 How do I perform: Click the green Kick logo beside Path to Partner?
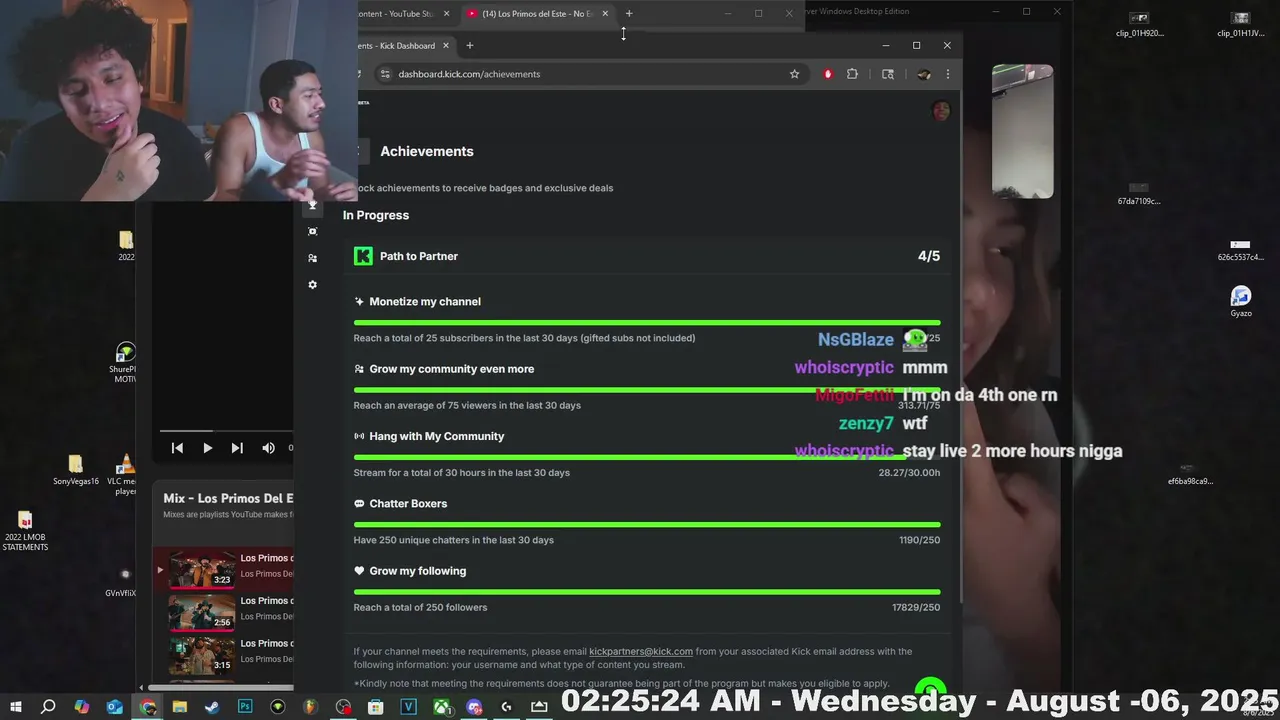363,256
